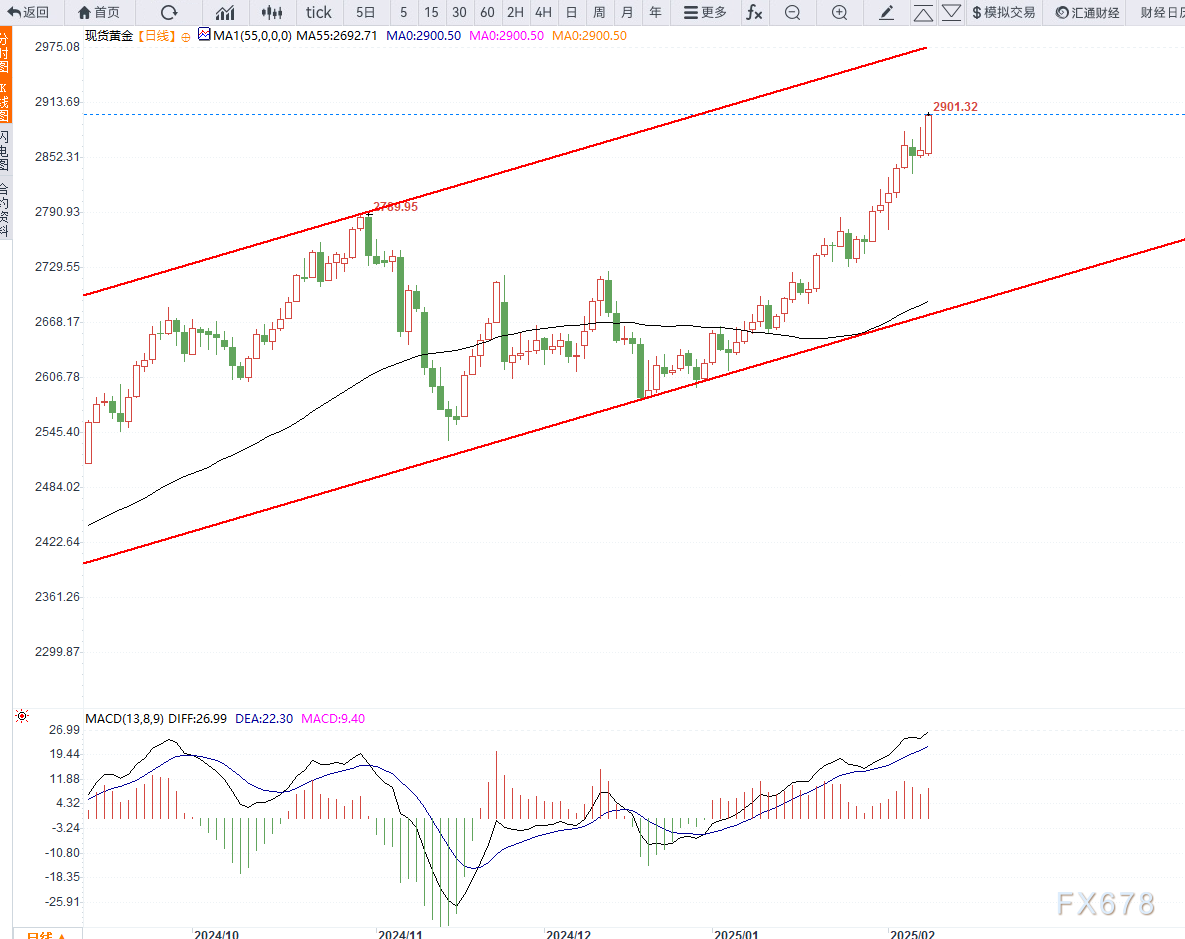This screenshot has height=939, width=1185.
Task: Click the up-triangle expand panel icon
Action: pyautogui.click(x=923, y=12)
